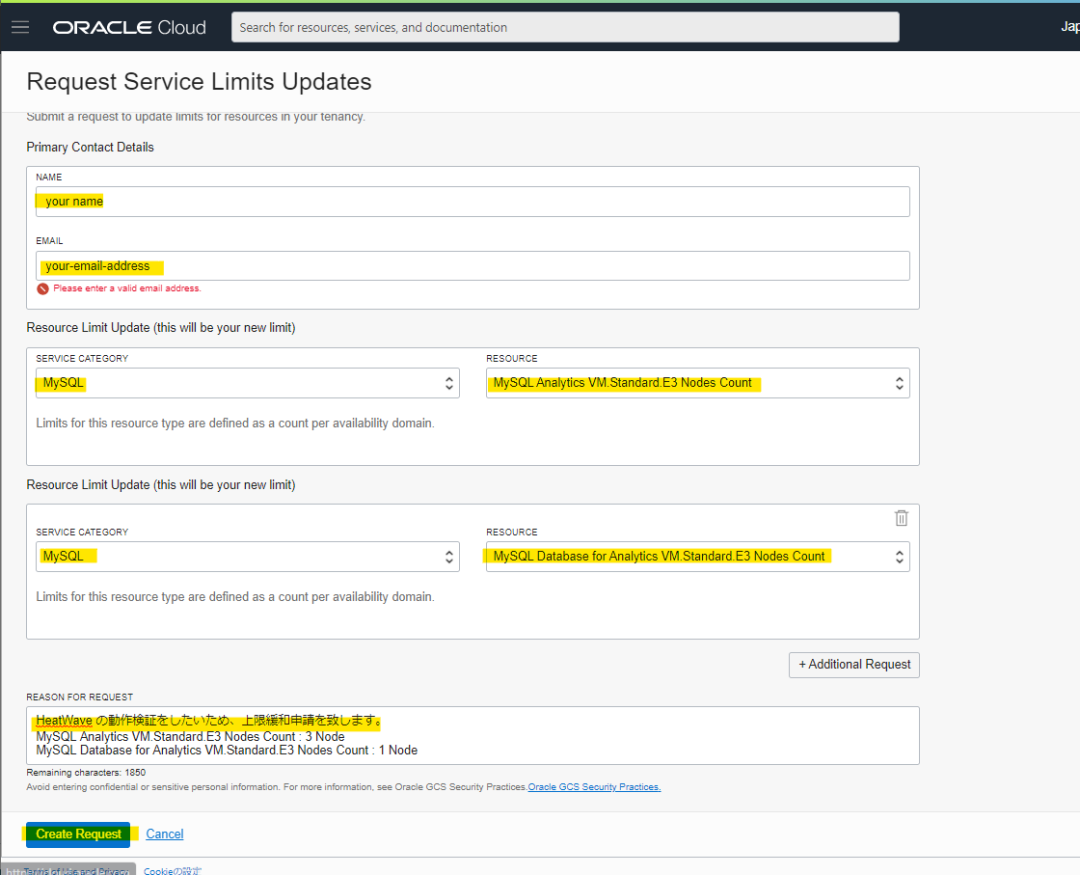The image size is (1080, 875).
Task: Open the Oracle GCS Security Practices link
Action: [594, 787]
